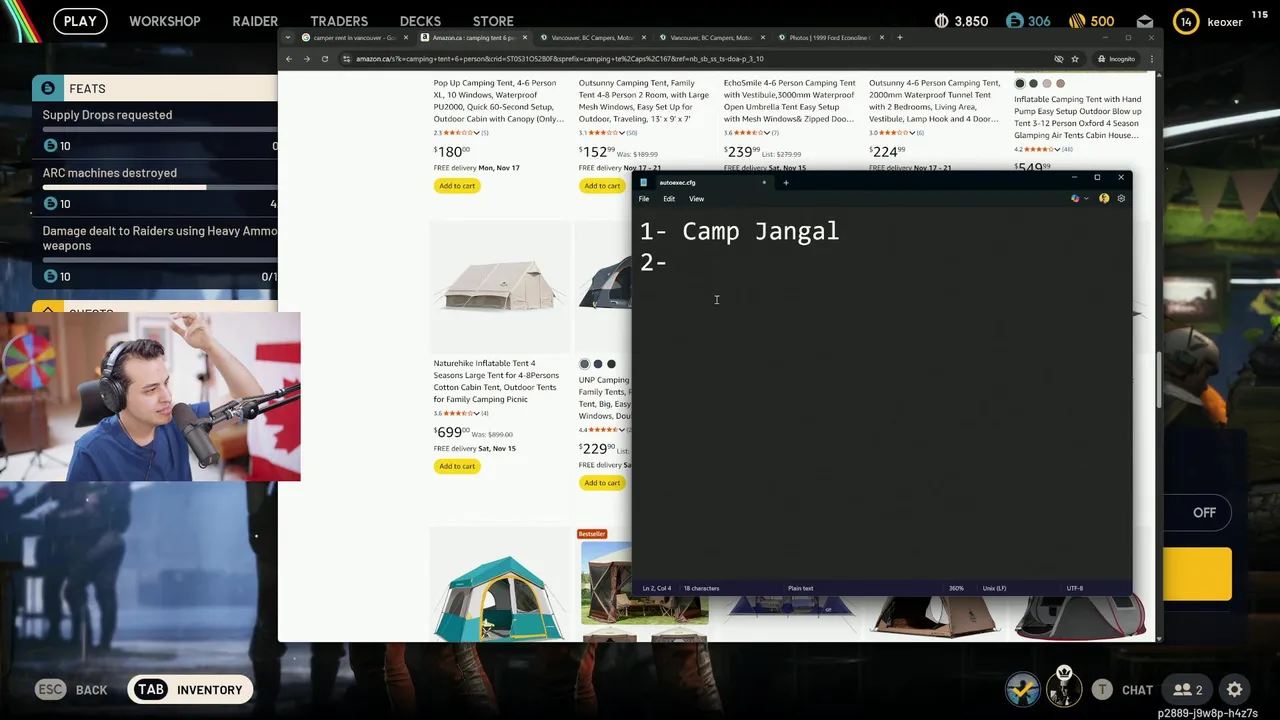Go back in Chrome browser
The width and height of the screenshot is (1280, 720).
pyautogui.click(x=289, y=59)
